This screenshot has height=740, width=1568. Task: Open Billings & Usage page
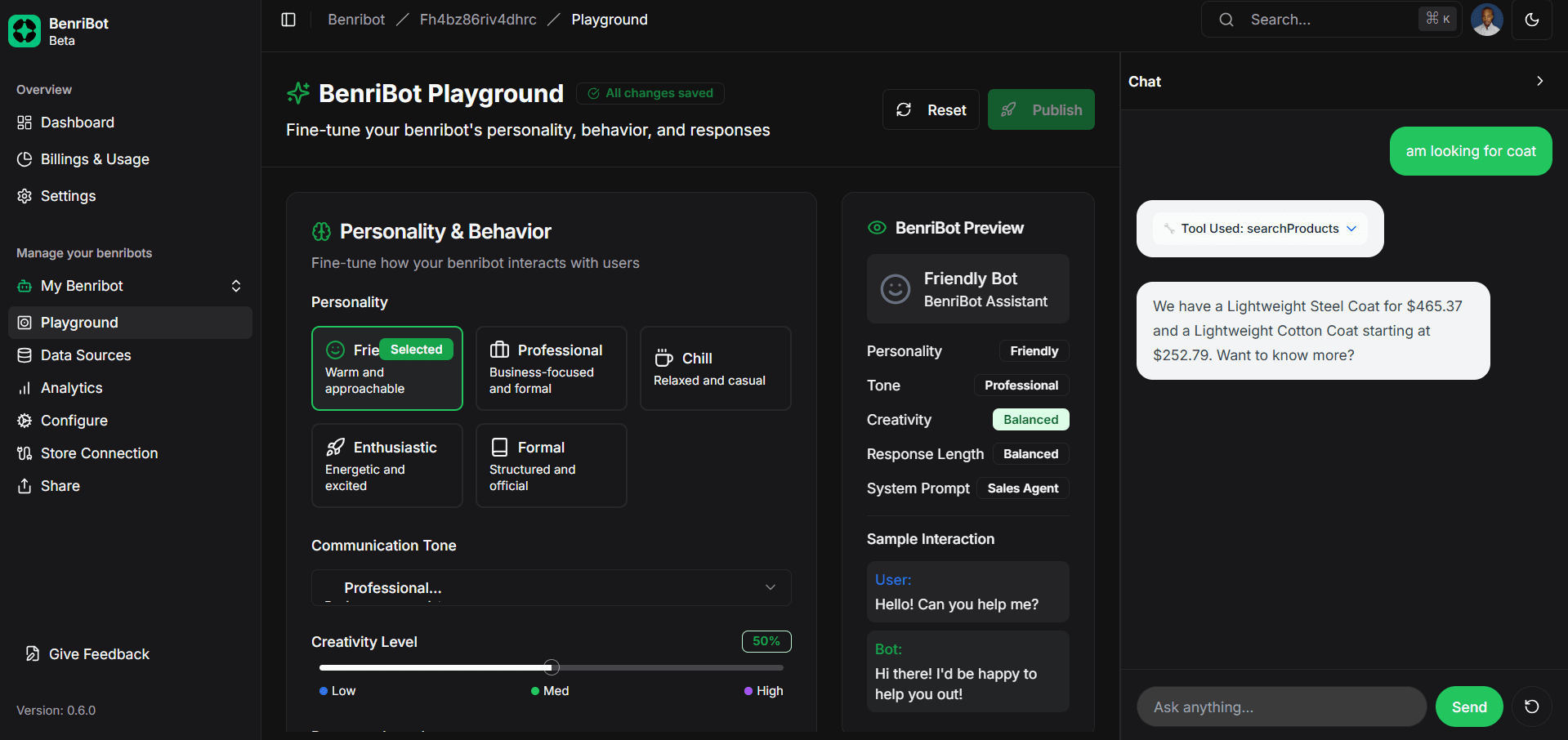point(95,159)
